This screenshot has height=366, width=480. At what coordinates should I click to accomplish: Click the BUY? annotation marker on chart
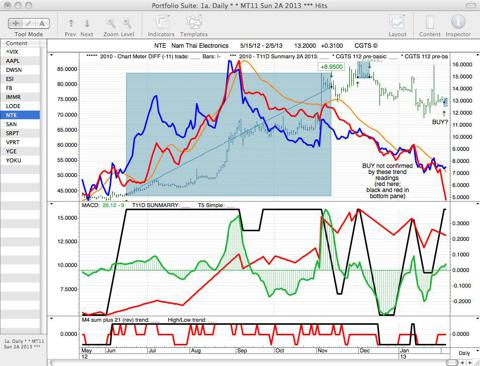tap(440, 122)
